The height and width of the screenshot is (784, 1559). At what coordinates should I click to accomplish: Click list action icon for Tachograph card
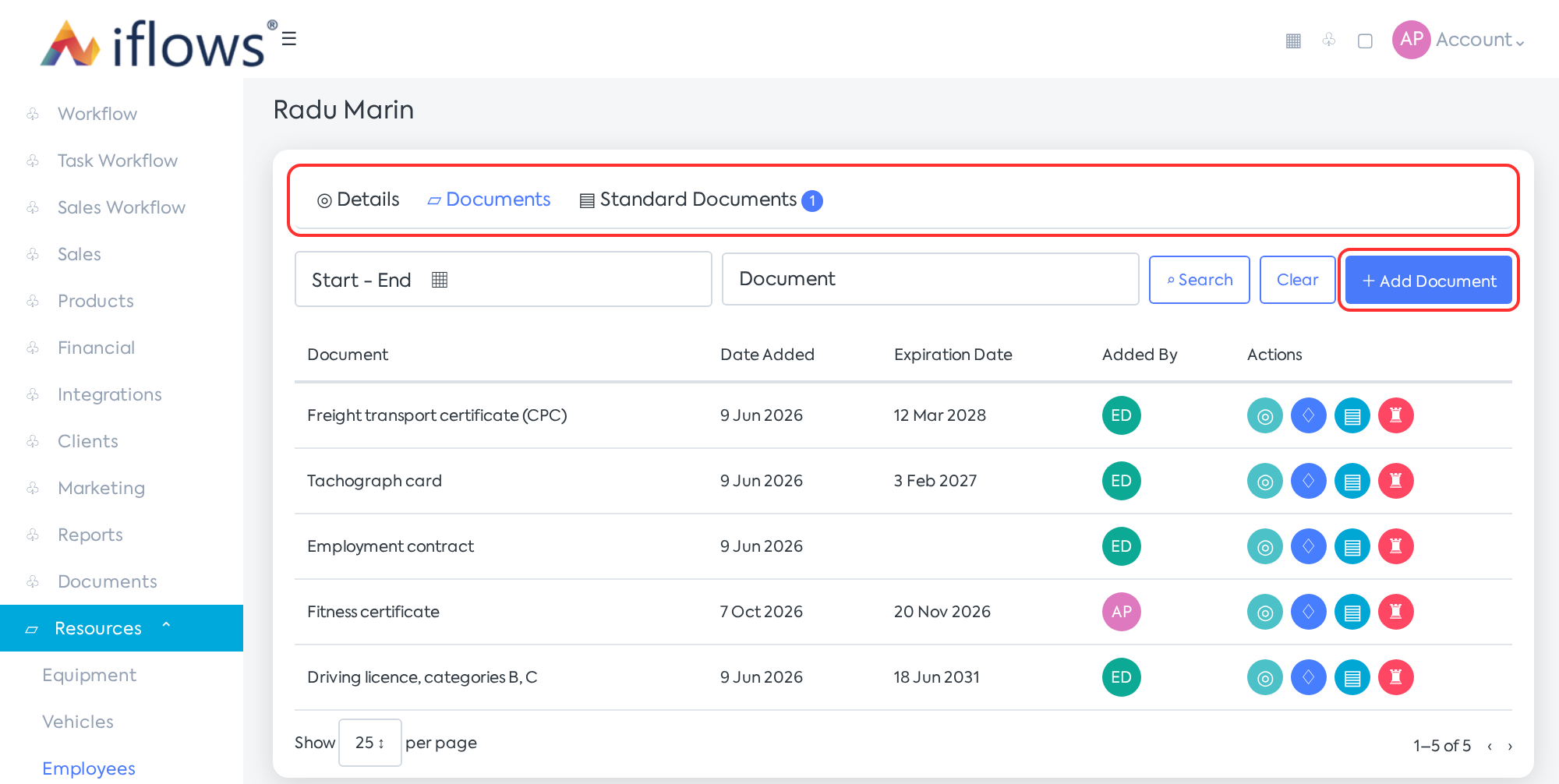pyautogui.click(x=1352, y=481)
